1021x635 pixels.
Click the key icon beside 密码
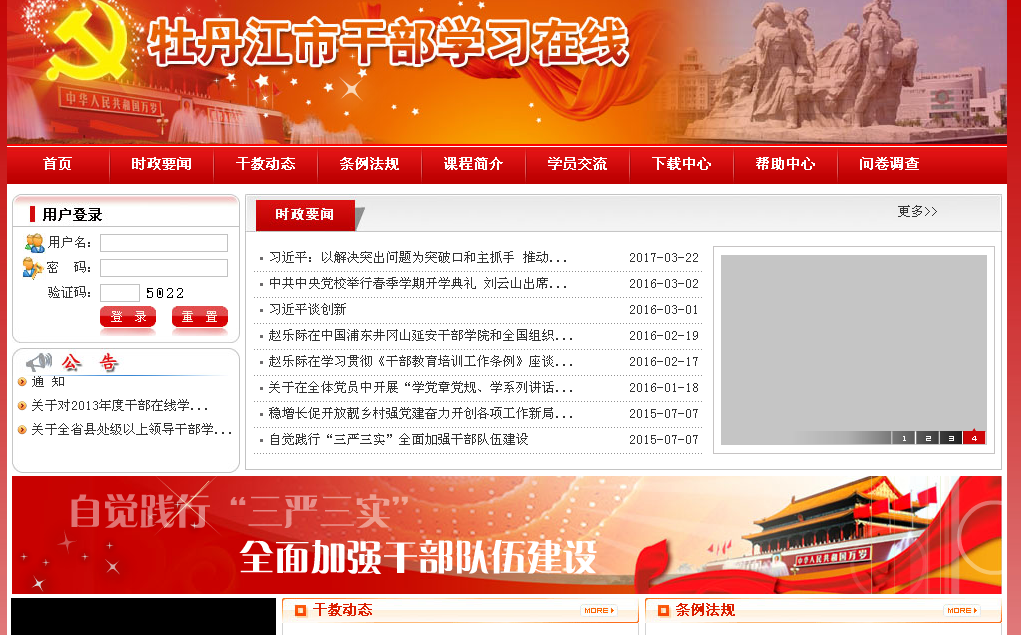click(32, 267)
